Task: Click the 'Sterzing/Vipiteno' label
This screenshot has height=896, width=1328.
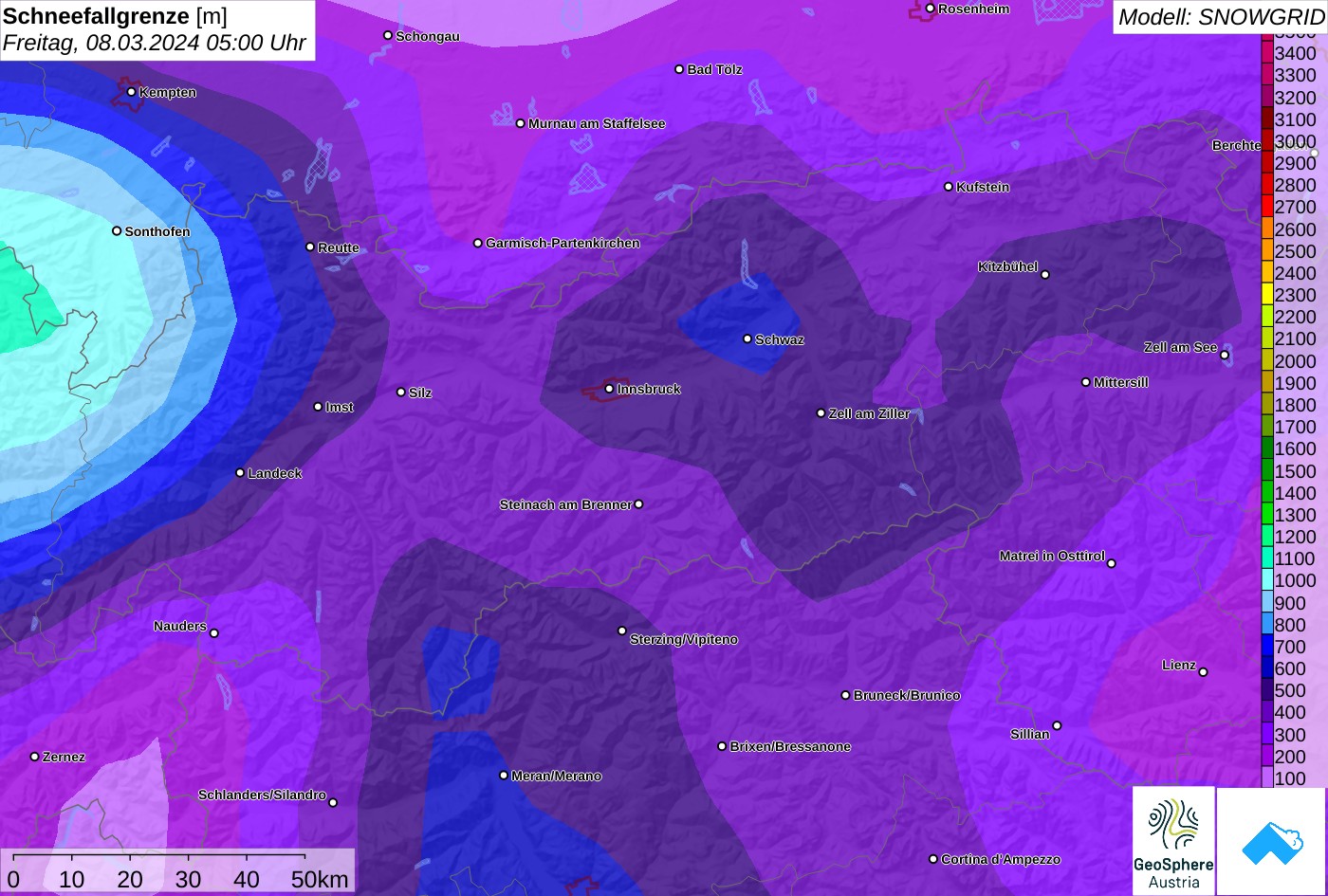Action: tap(684, 639)
